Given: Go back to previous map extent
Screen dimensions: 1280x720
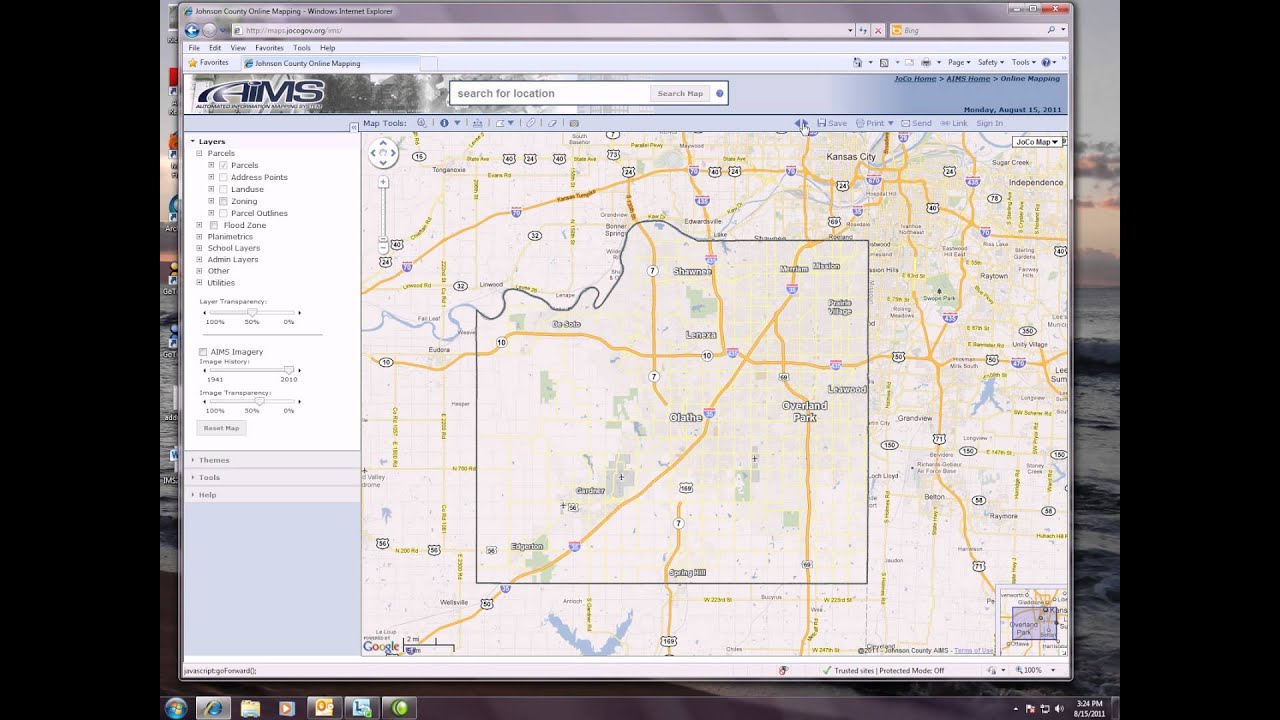Looking at the screenshot, I should (x=798, y=123).
